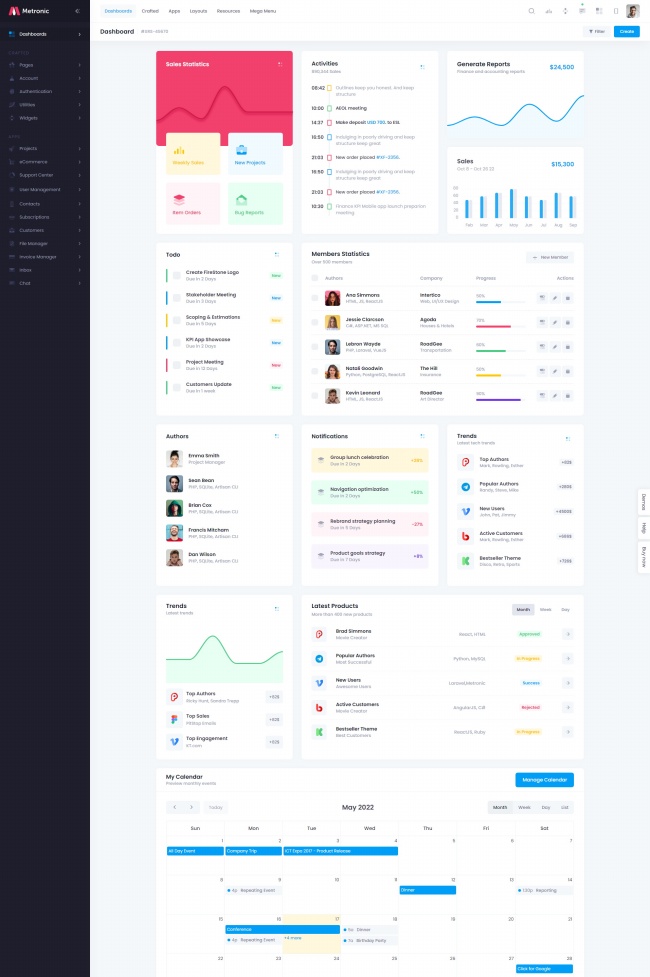Open the Mega Menu top navigation item
The width and height of the screenshot is (650, 977).
[264, 11]
